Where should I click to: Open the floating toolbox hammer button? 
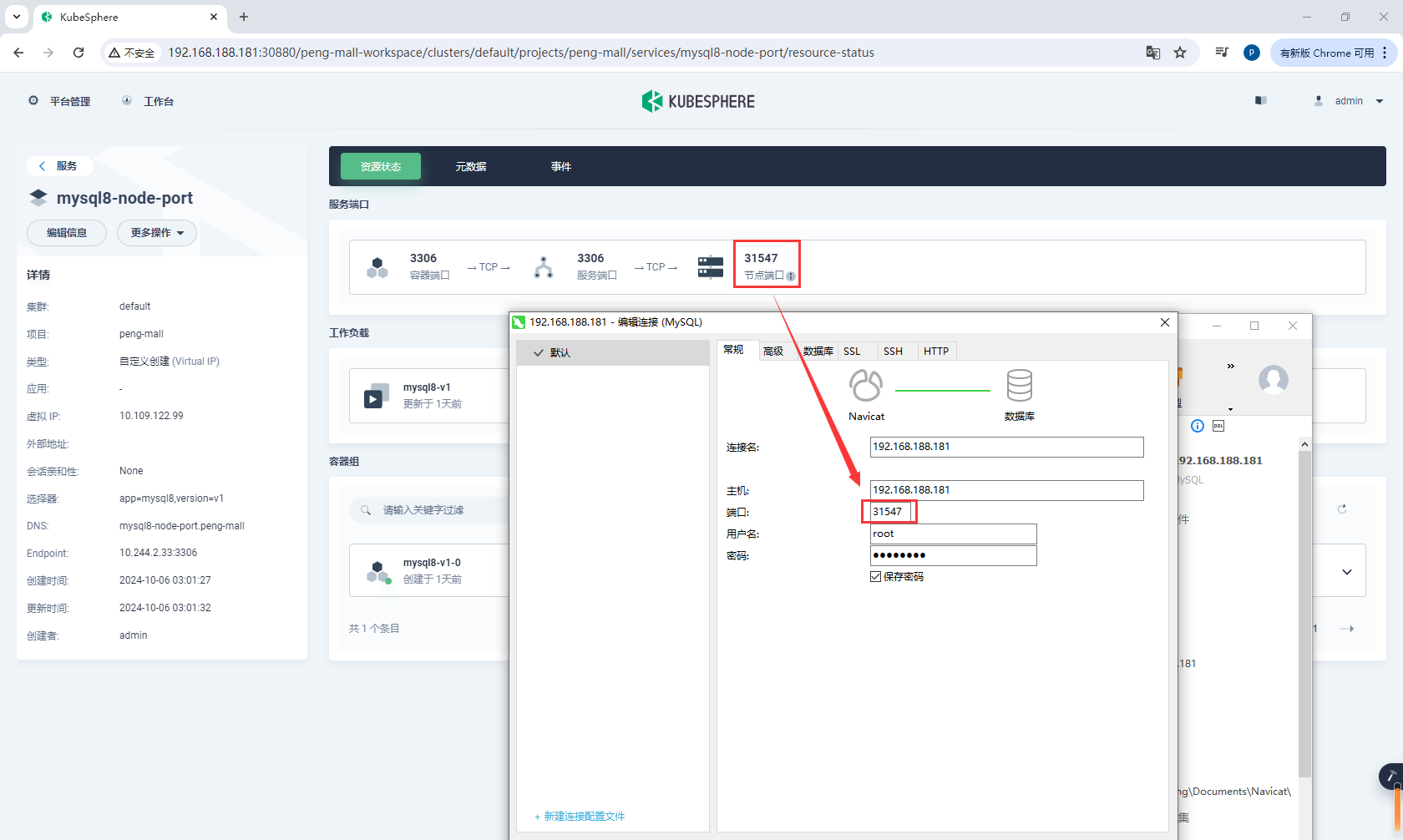point(1390,777)
